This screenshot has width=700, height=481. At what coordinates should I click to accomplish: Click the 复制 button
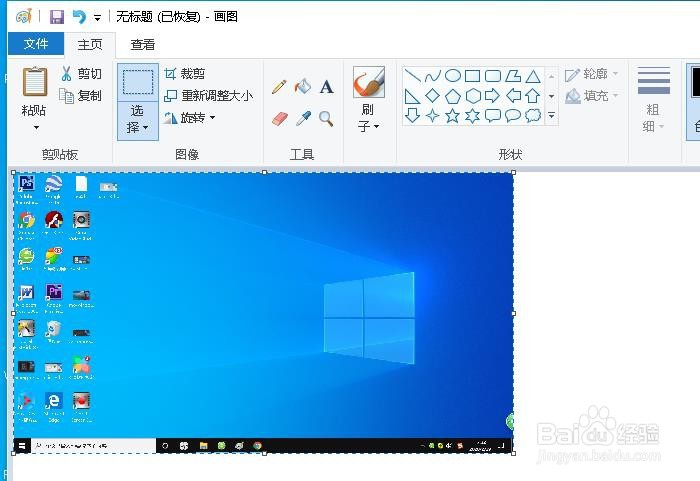[81, 96]
